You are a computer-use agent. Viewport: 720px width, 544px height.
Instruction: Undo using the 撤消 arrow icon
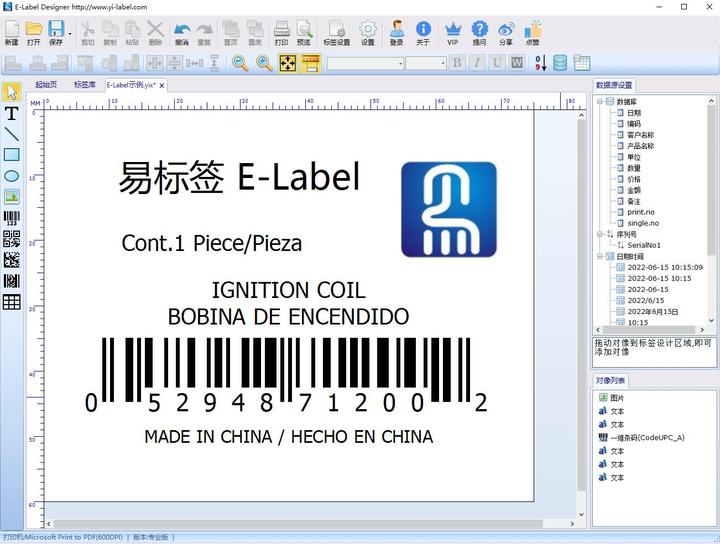point(182,32)
